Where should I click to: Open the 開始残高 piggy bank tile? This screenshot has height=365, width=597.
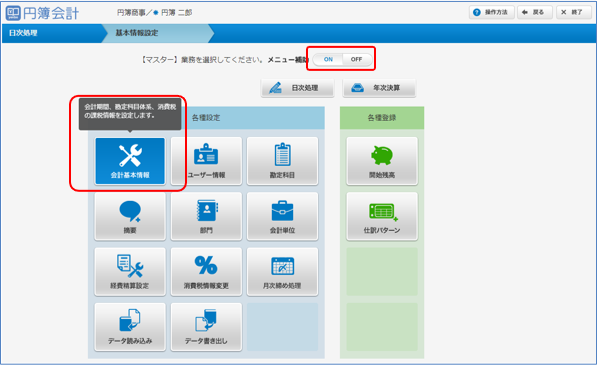tap(382, 161)
